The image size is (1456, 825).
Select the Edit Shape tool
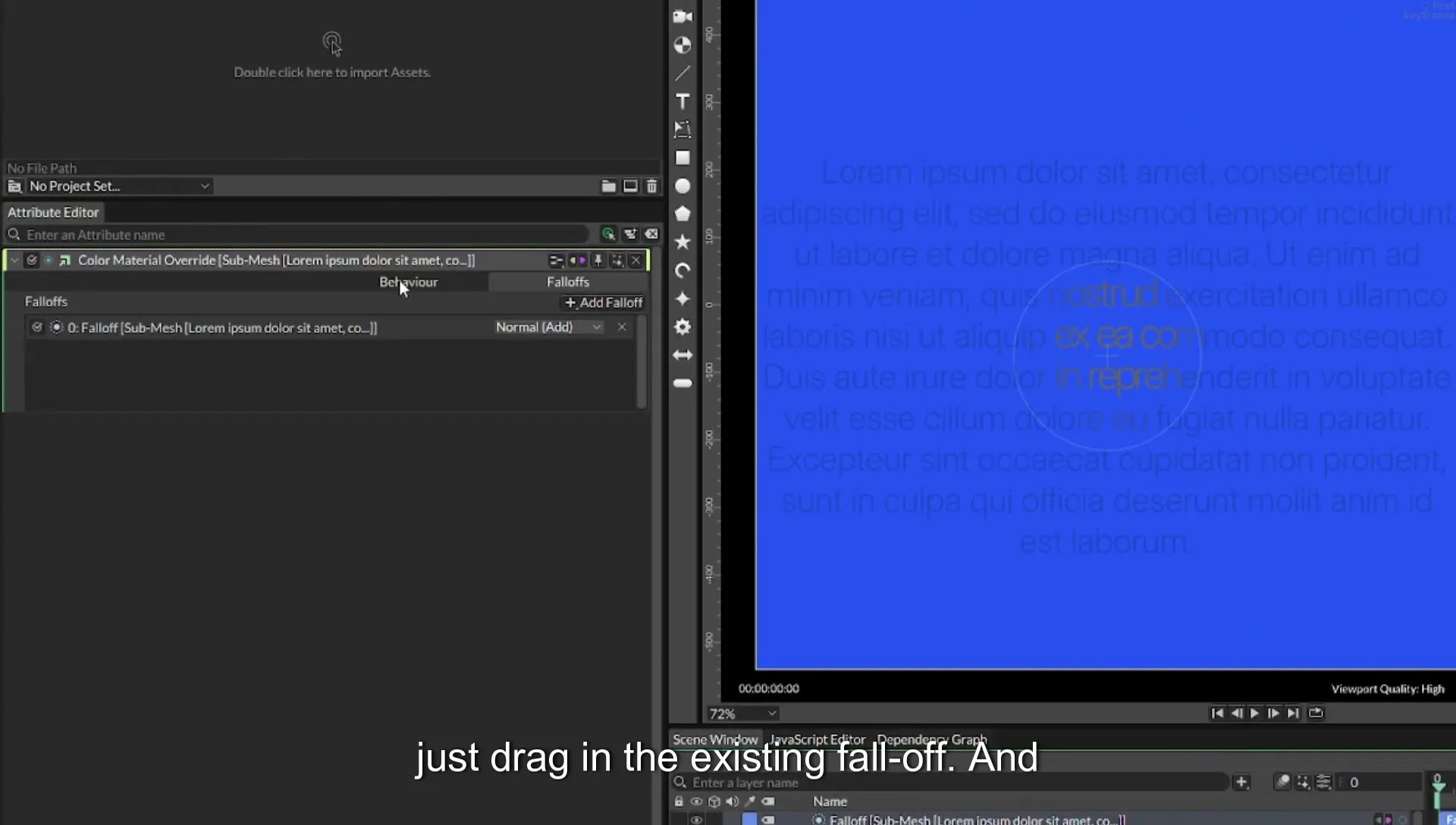pos(682,130)
